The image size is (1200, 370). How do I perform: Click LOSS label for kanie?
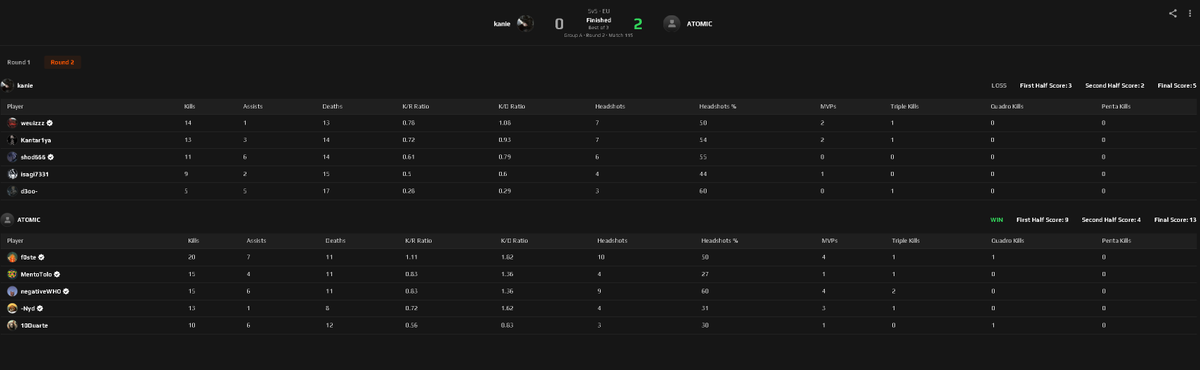pyautogui.click(x=999, y=85)
